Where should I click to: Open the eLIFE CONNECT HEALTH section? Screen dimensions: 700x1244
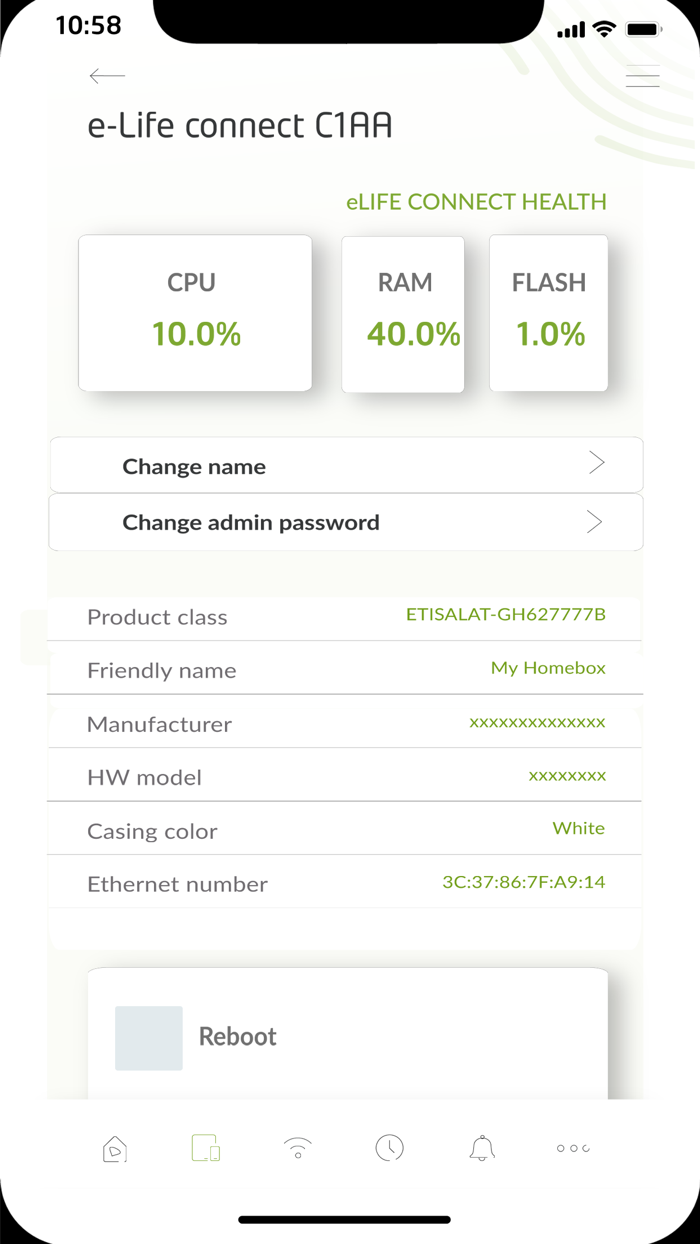pyautogui.click(x=477, y=202)
